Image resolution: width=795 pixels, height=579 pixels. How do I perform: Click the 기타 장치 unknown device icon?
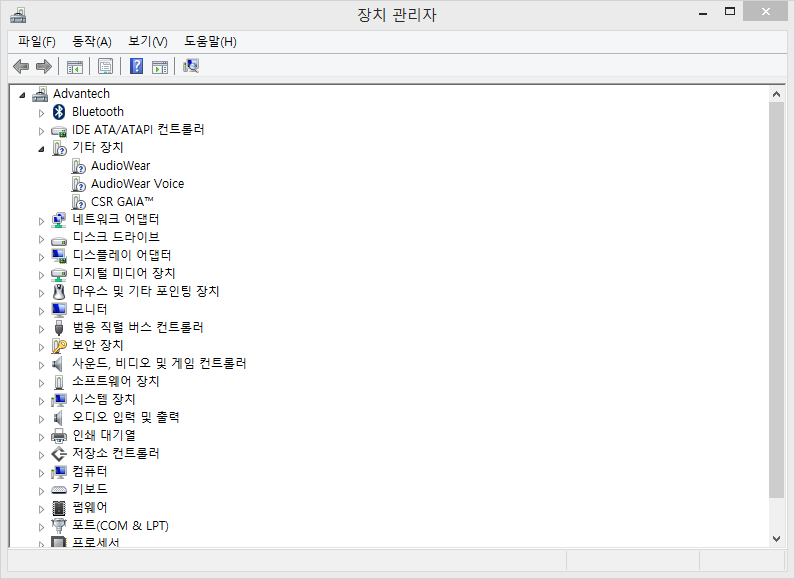coord(59,149)
